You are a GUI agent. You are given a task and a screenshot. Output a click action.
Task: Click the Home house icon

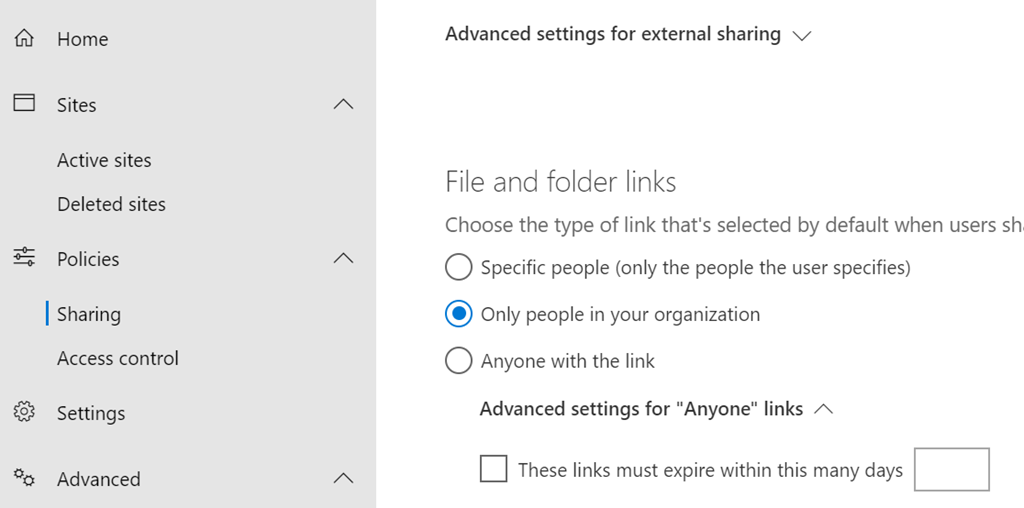tap(24, 39)
